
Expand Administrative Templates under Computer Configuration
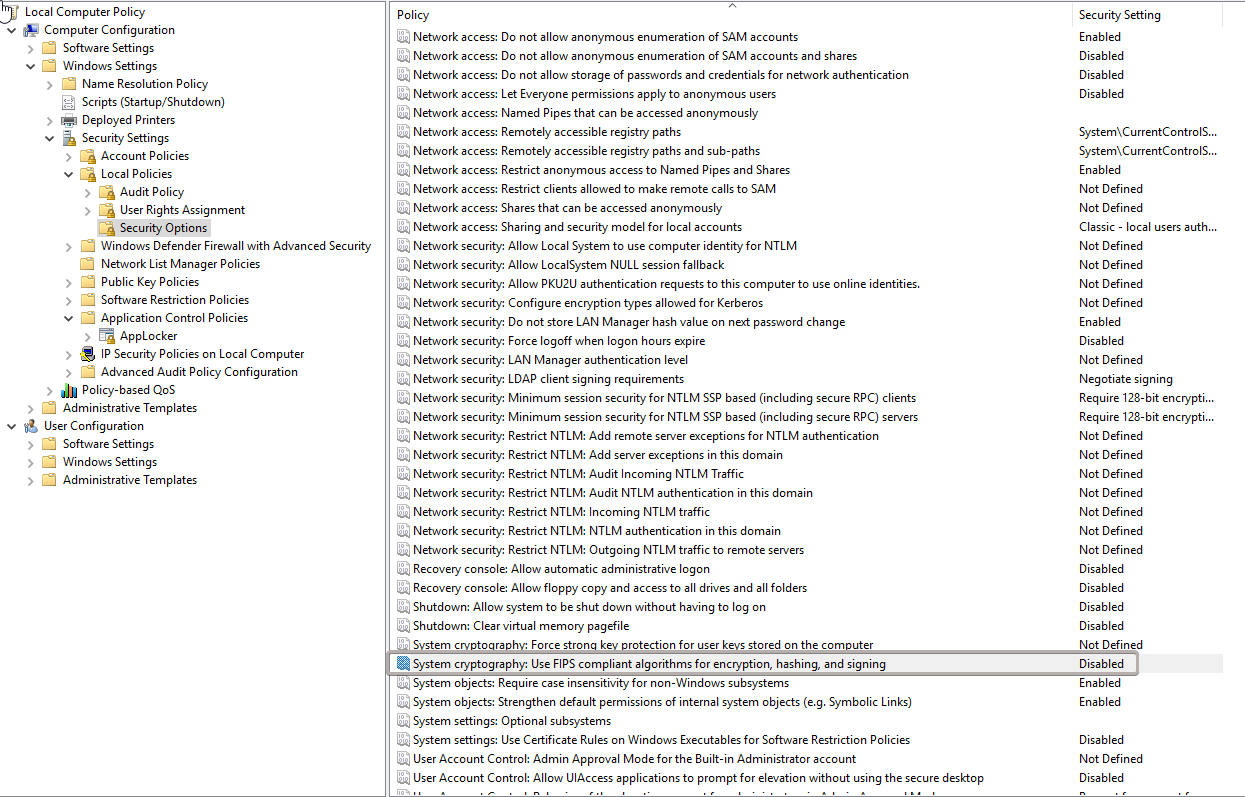tap(31, 408)
